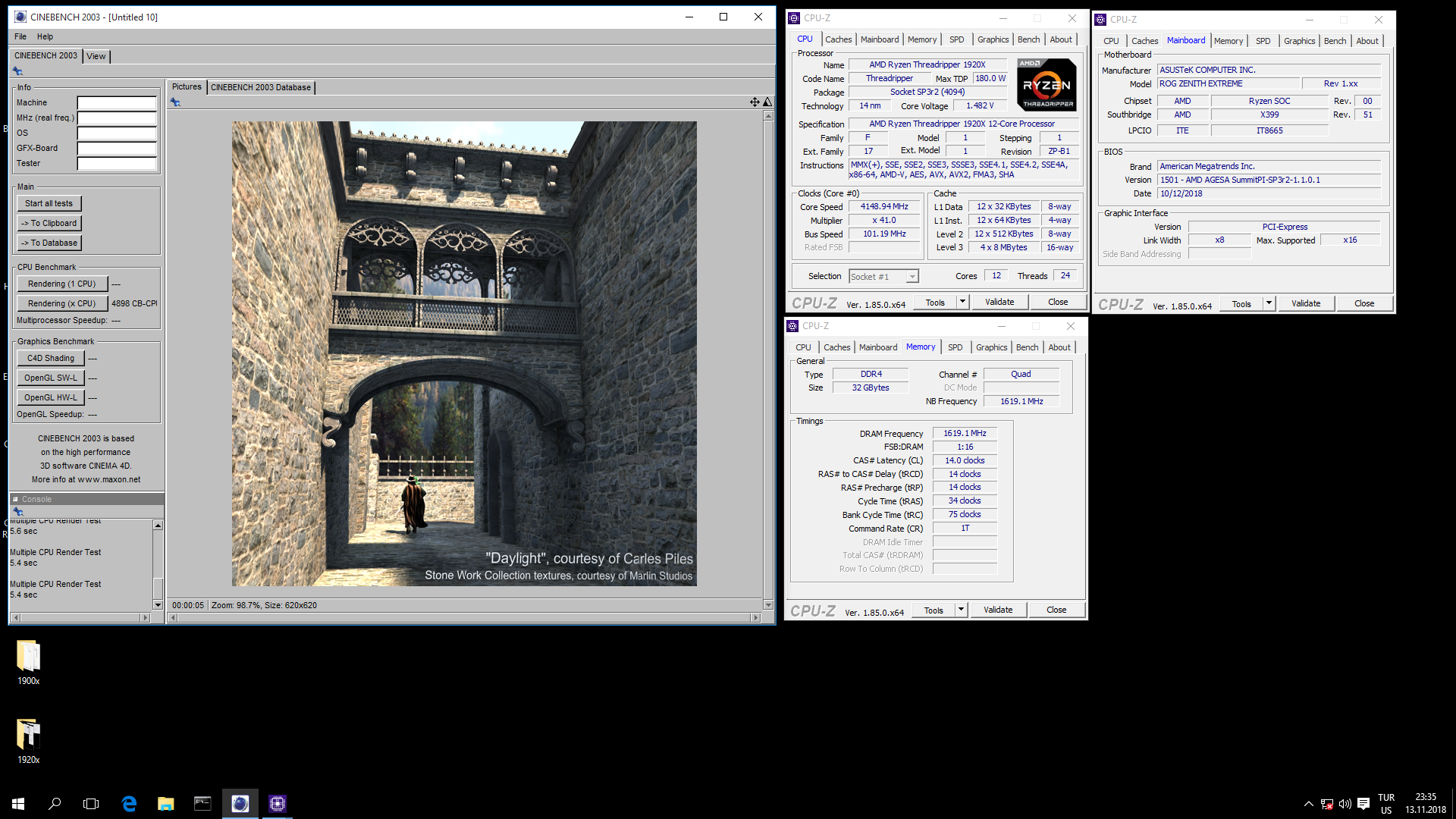Show hidden tray icons chevron
Screen dimensions: 1456x819
(x=1308, y=804)
